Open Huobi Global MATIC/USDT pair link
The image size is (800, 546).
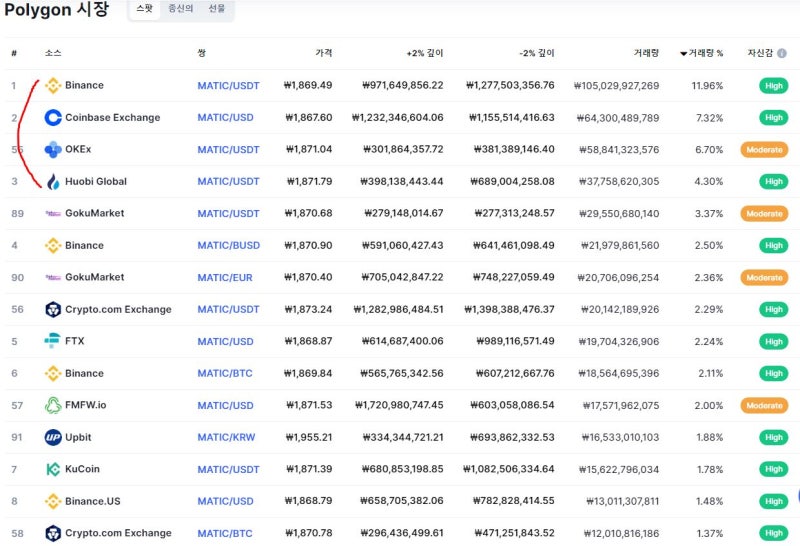(228, 181)
